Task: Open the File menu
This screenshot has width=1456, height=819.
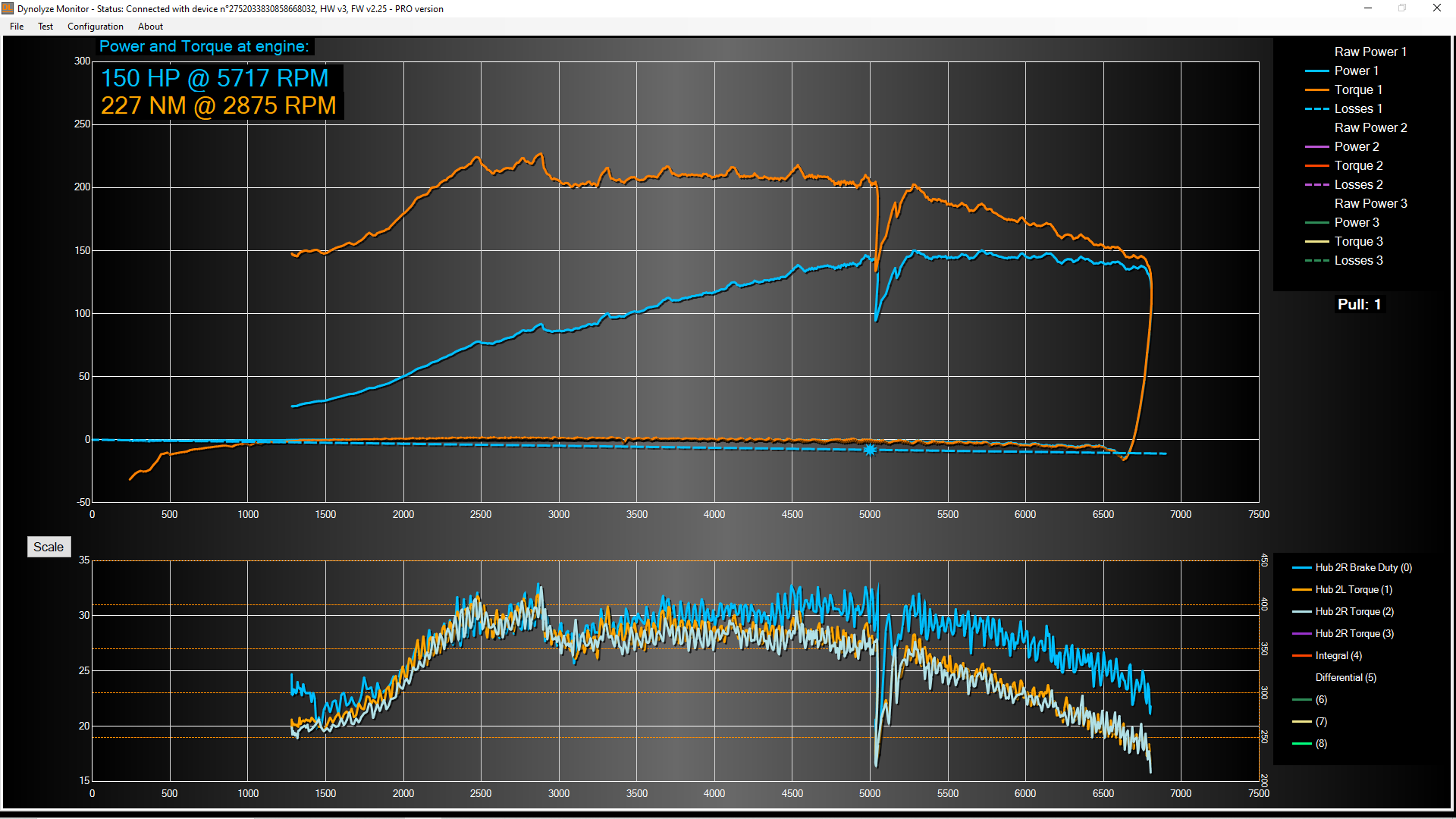Action: pos(16,27)
